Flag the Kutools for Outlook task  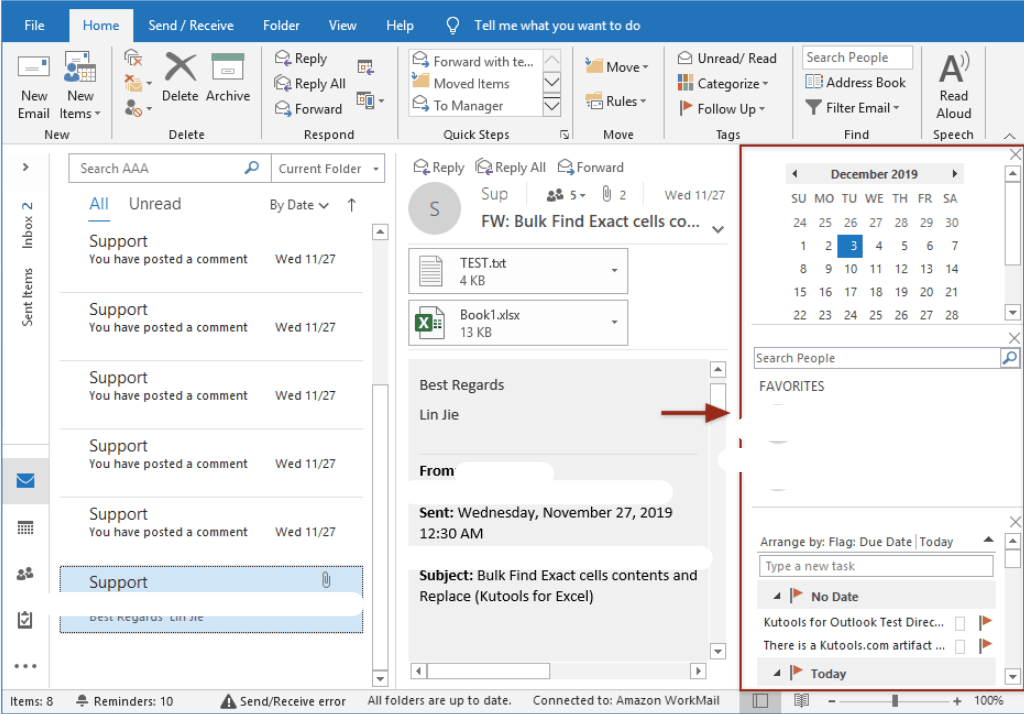[x=988, y=622]
